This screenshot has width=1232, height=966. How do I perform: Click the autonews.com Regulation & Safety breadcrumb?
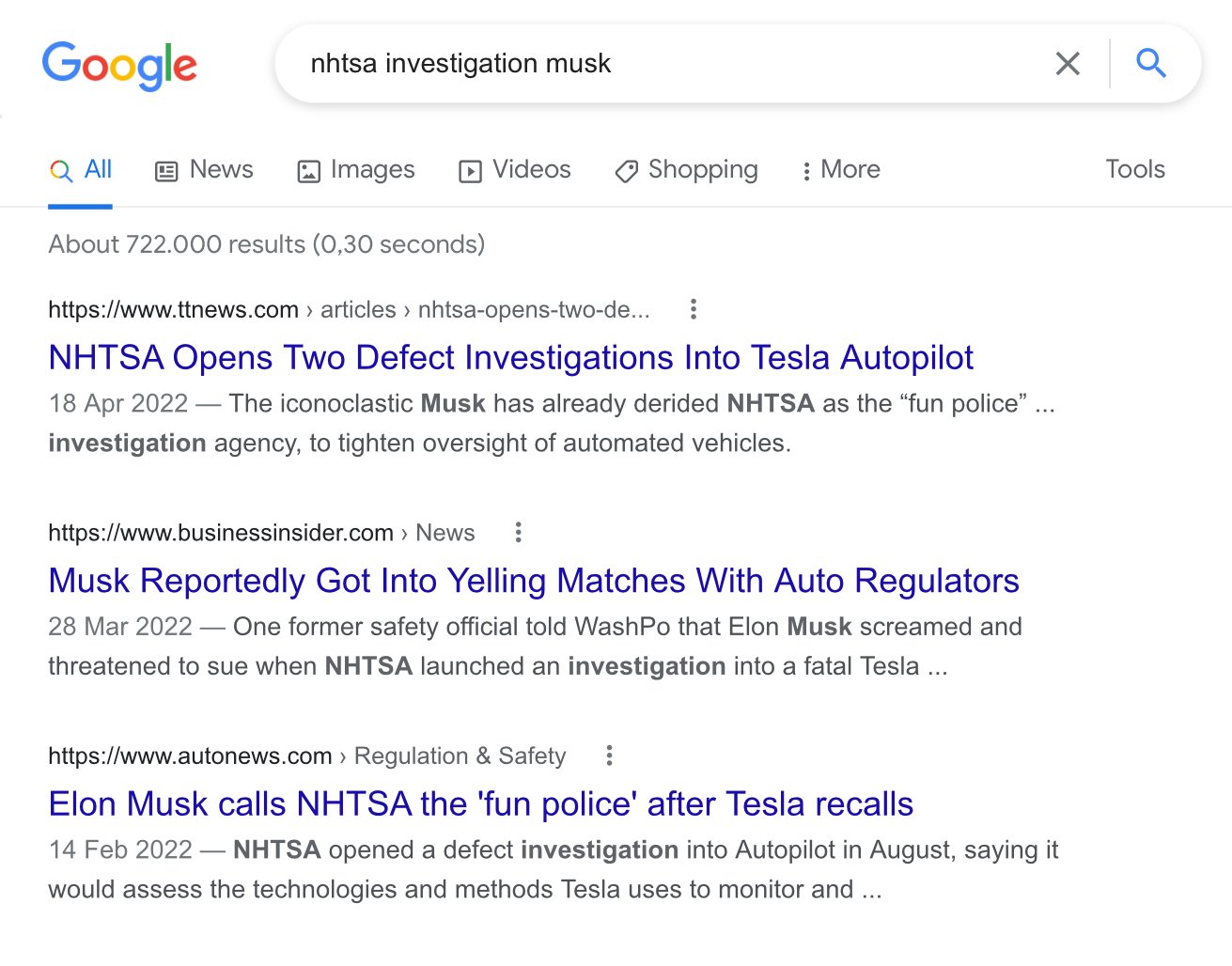tap(460, 756)
